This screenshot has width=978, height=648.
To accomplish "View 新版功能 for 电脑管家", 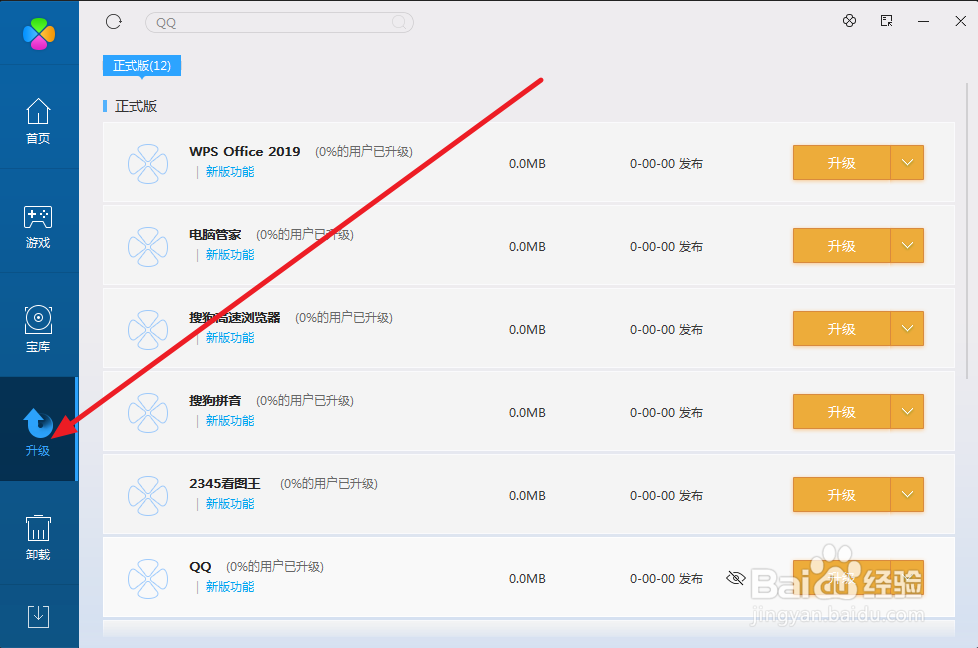I will [230, 254].
